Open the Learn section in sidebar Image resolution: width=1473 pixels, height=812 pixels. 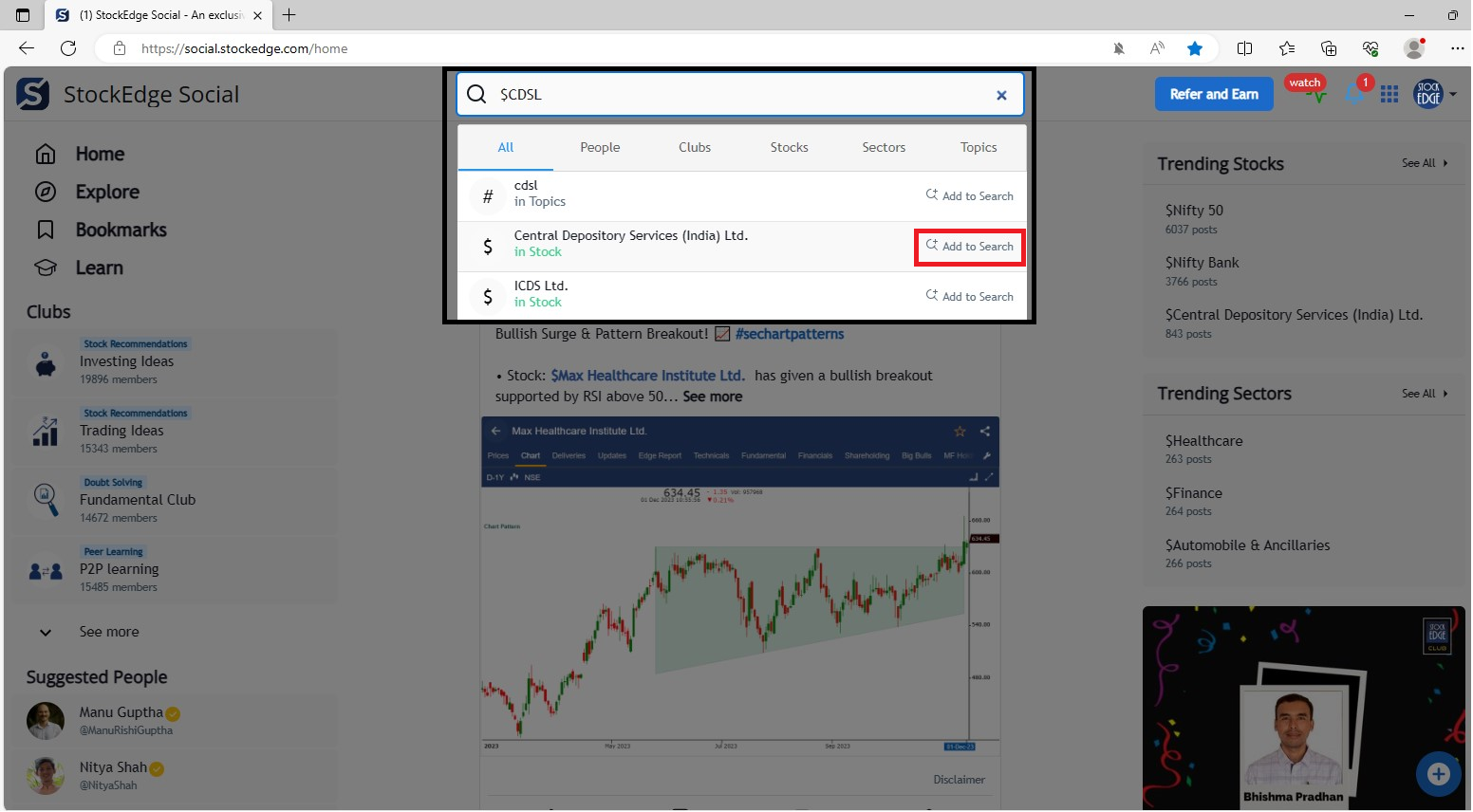99,268
